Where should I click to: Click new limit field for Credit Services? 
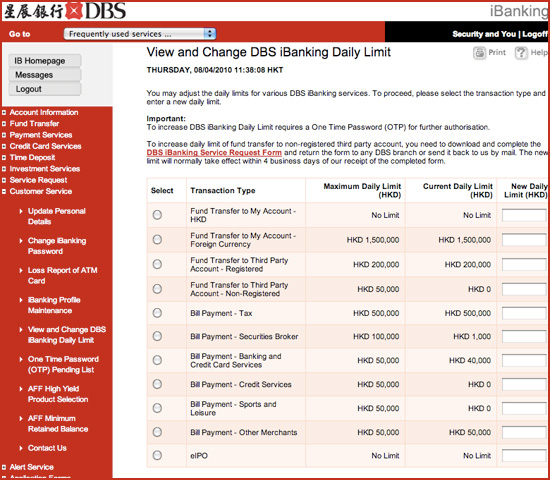[524, 384]
